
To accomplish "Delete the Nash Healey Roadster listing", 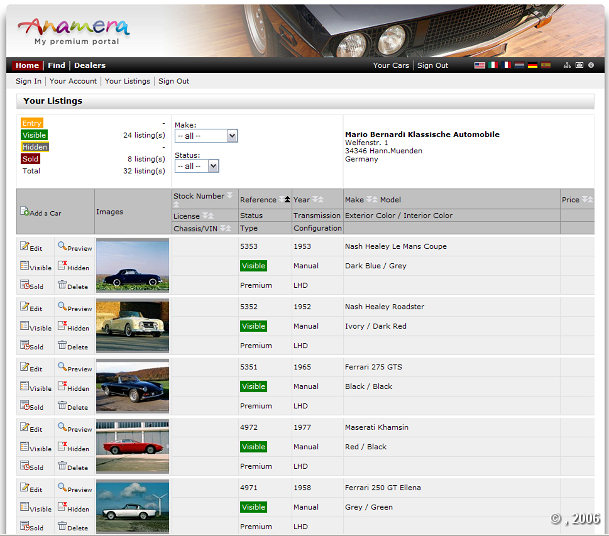I will pyautogui.click(x=73, y=346).
